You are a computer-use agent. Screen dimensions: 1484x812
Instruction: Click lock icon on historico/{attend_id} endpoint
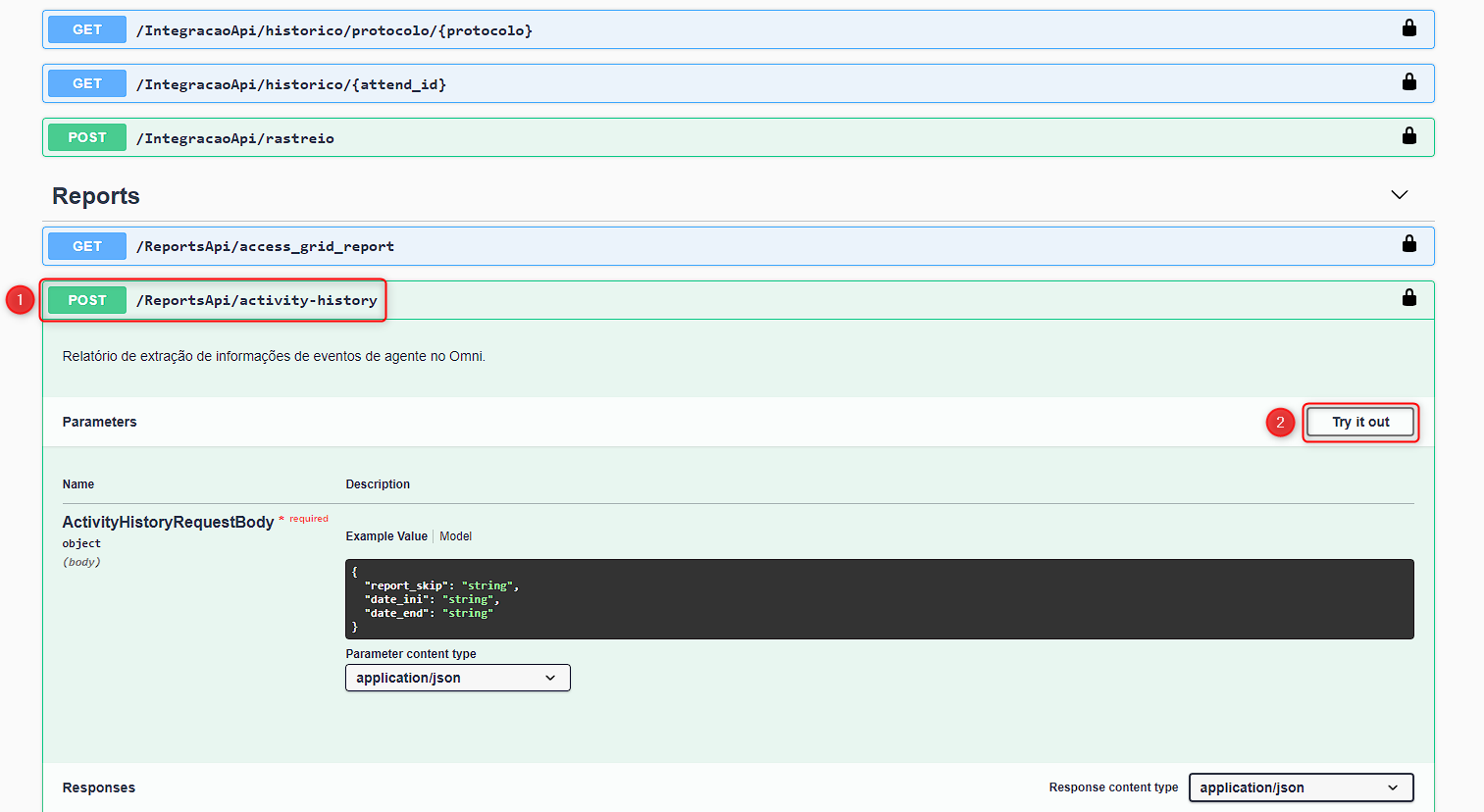pos(1408,81)
